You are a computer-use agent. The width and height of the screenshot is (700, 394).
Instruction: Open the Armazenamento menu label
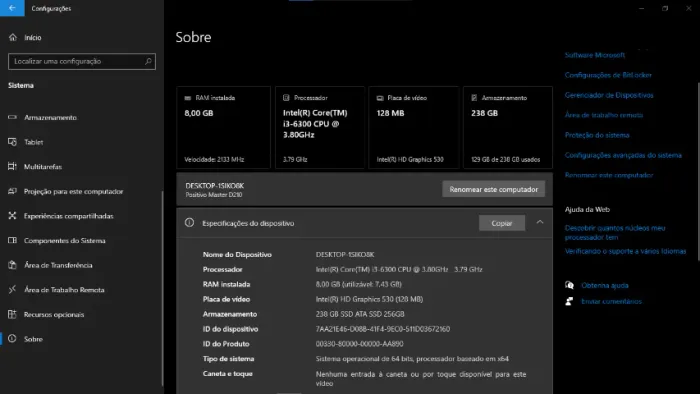(x=50, y=117)
